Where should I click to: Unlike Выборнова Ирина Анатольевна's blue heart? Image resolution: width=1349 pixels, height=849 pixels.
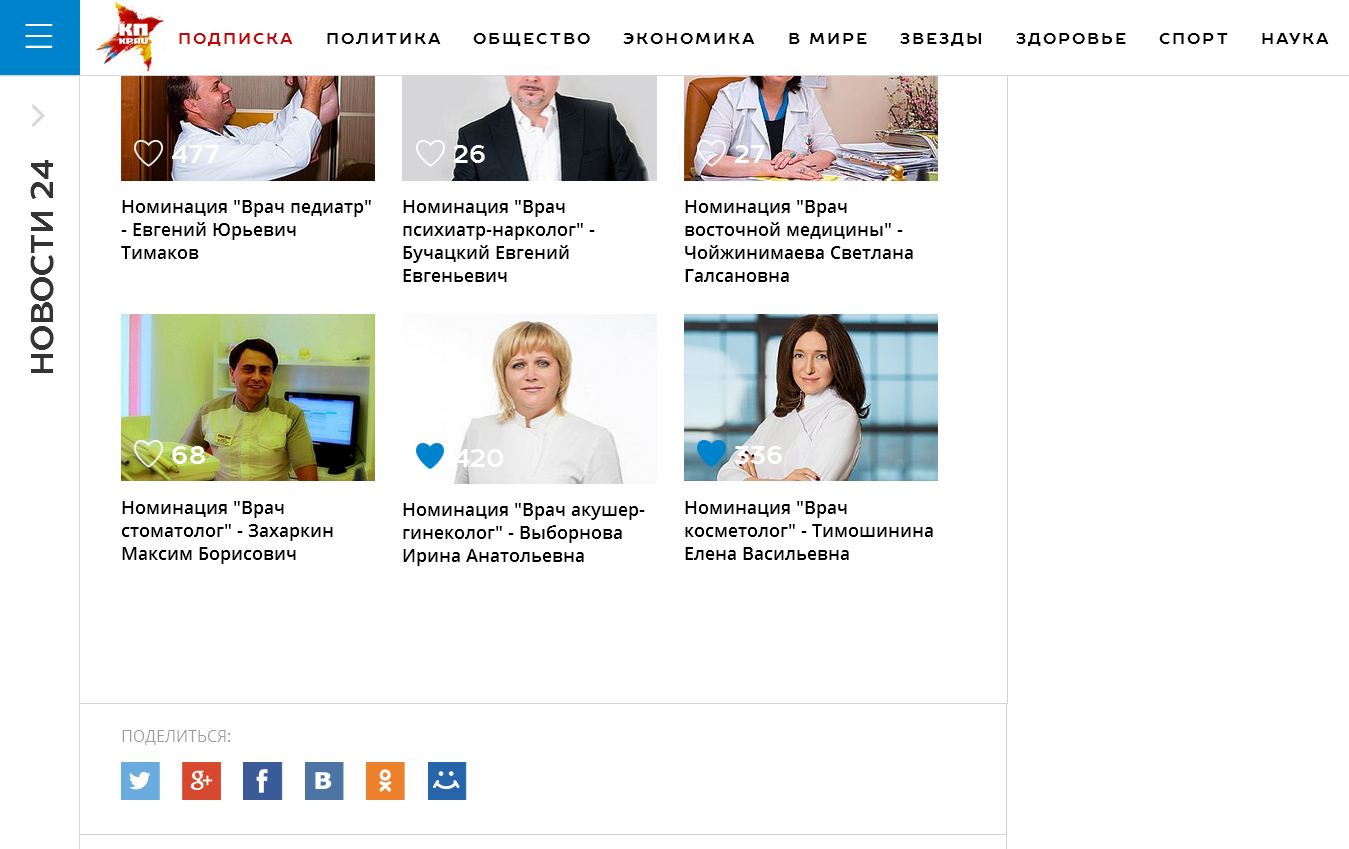(430, 456)
